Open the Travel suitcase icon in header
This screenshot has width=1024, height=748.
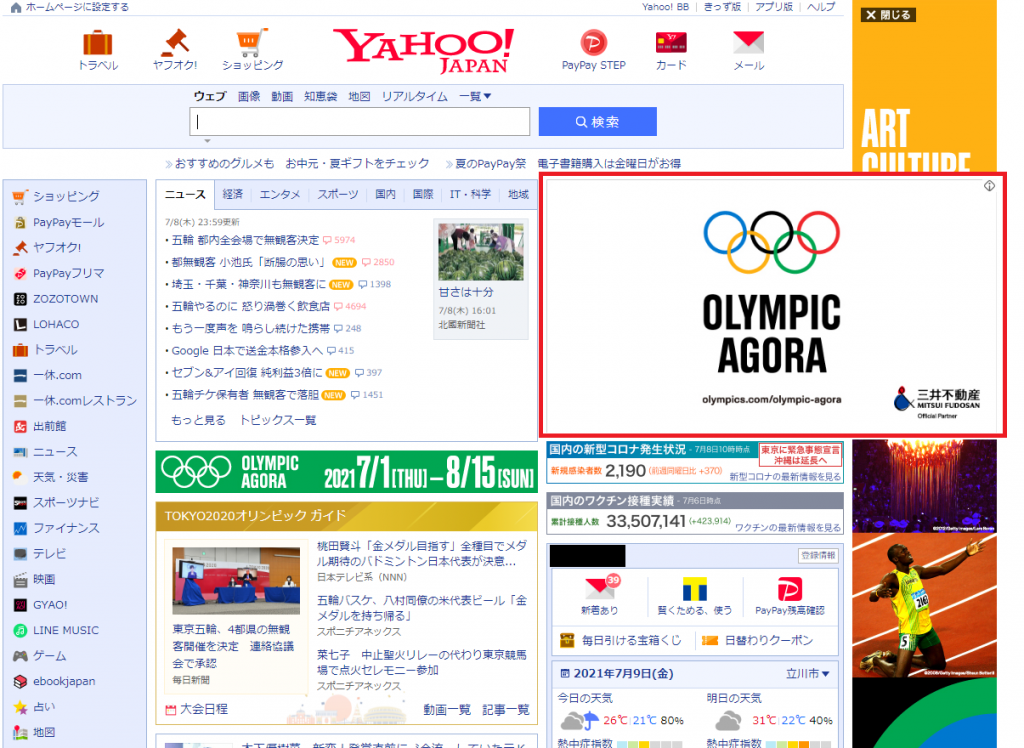coord(98,42)
